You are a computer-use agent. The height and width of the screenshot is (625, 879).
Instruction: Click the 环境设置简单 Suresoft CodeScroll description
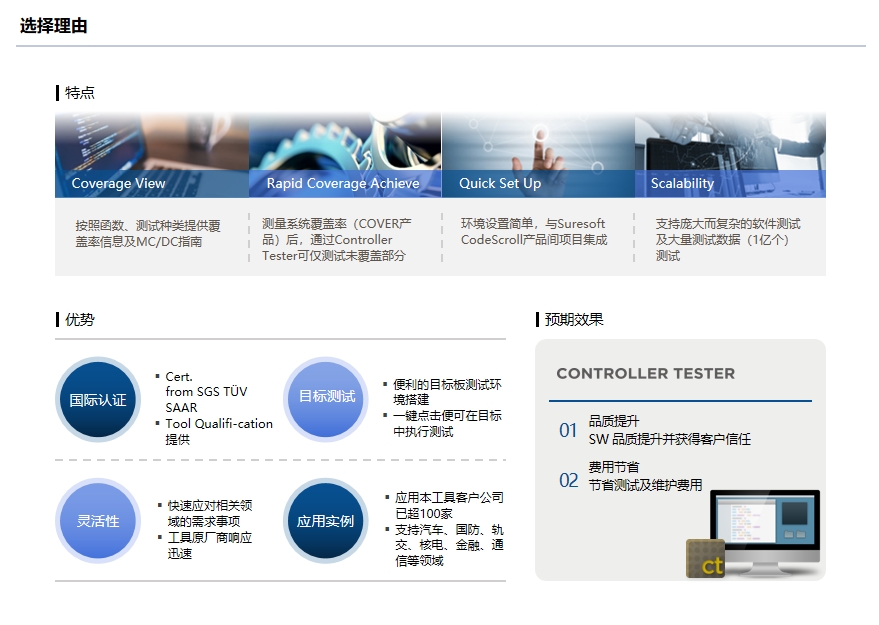(534, 232)
